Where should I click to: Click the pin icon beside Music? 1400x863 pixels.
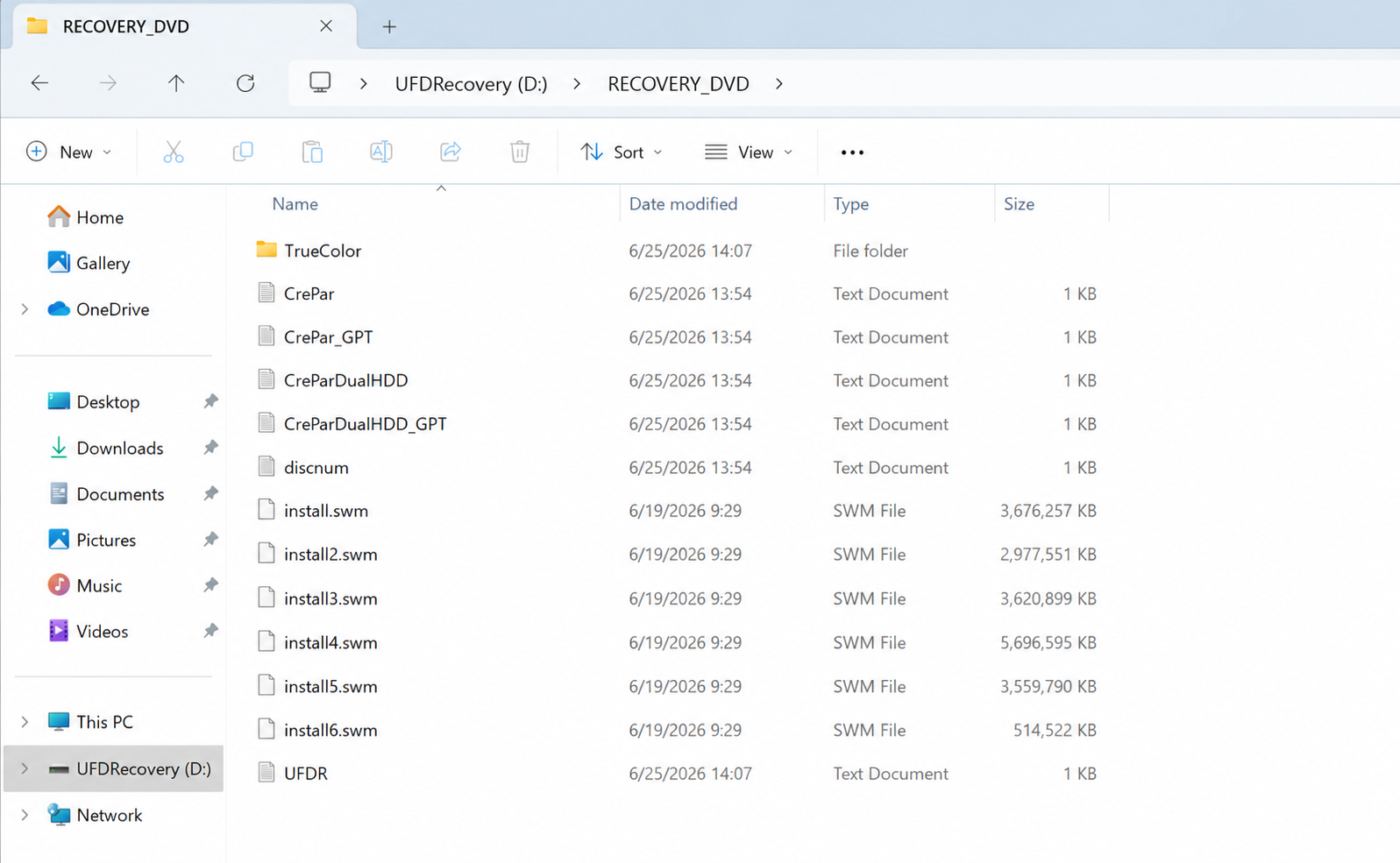[210, 585]
